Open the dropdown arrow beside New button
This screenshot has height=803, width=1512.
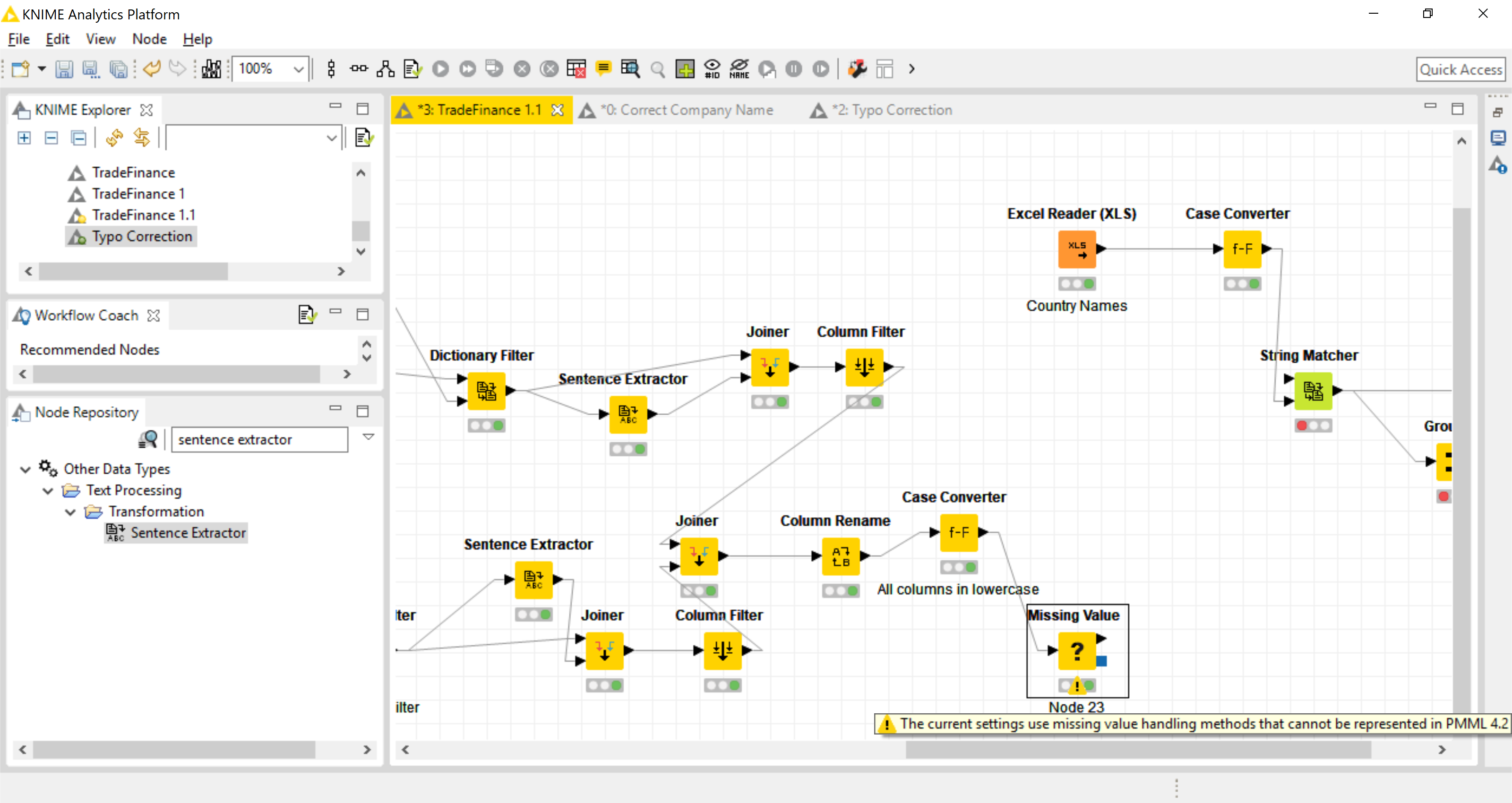coord(41,68)
